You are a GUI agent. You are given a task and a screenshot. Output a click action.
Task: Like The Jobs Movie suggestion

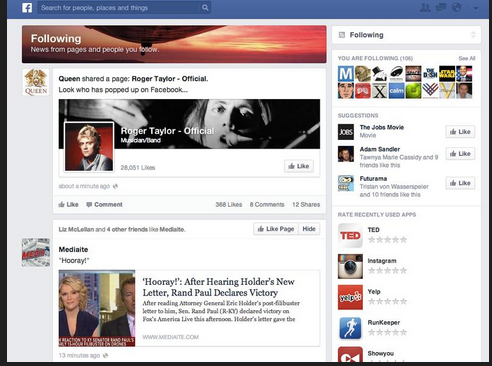point(460,132)
